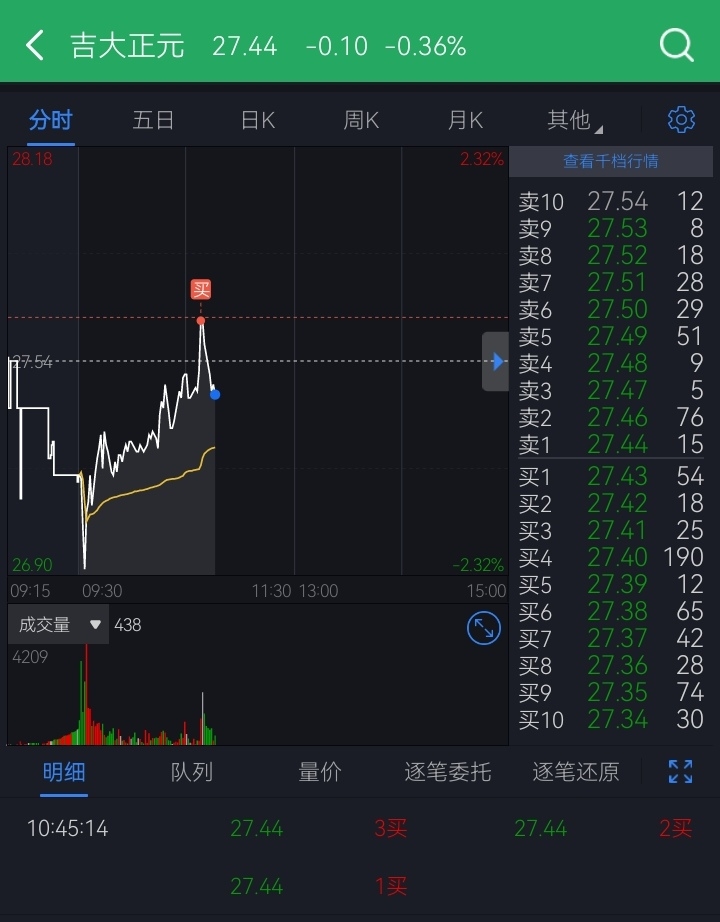The image size is (720, 922).
Task: Tap the 1买 trade detail entry
Action: [391, 886]
